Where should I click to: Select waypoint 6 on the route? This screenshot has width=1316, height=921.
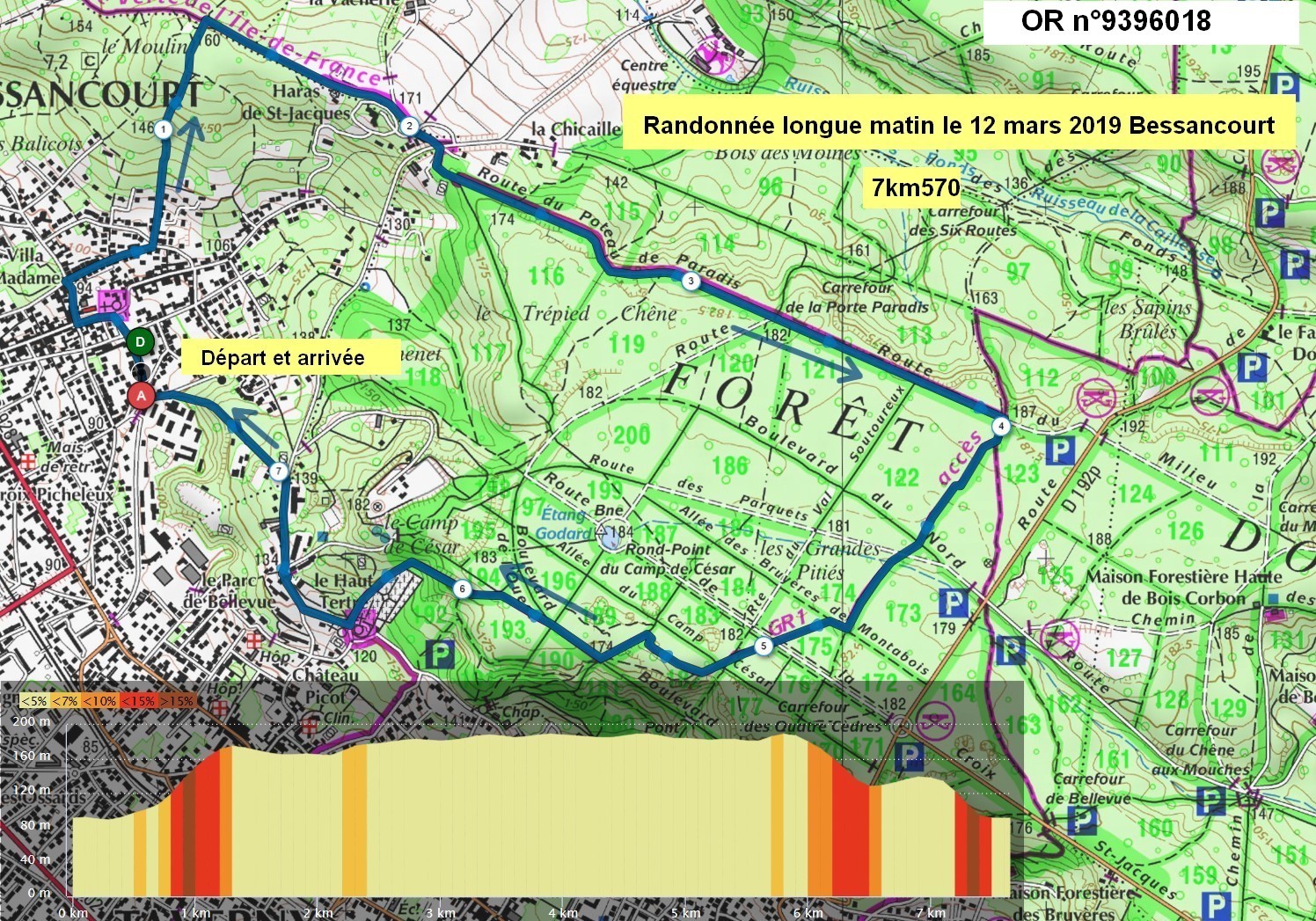coord(462,589)
